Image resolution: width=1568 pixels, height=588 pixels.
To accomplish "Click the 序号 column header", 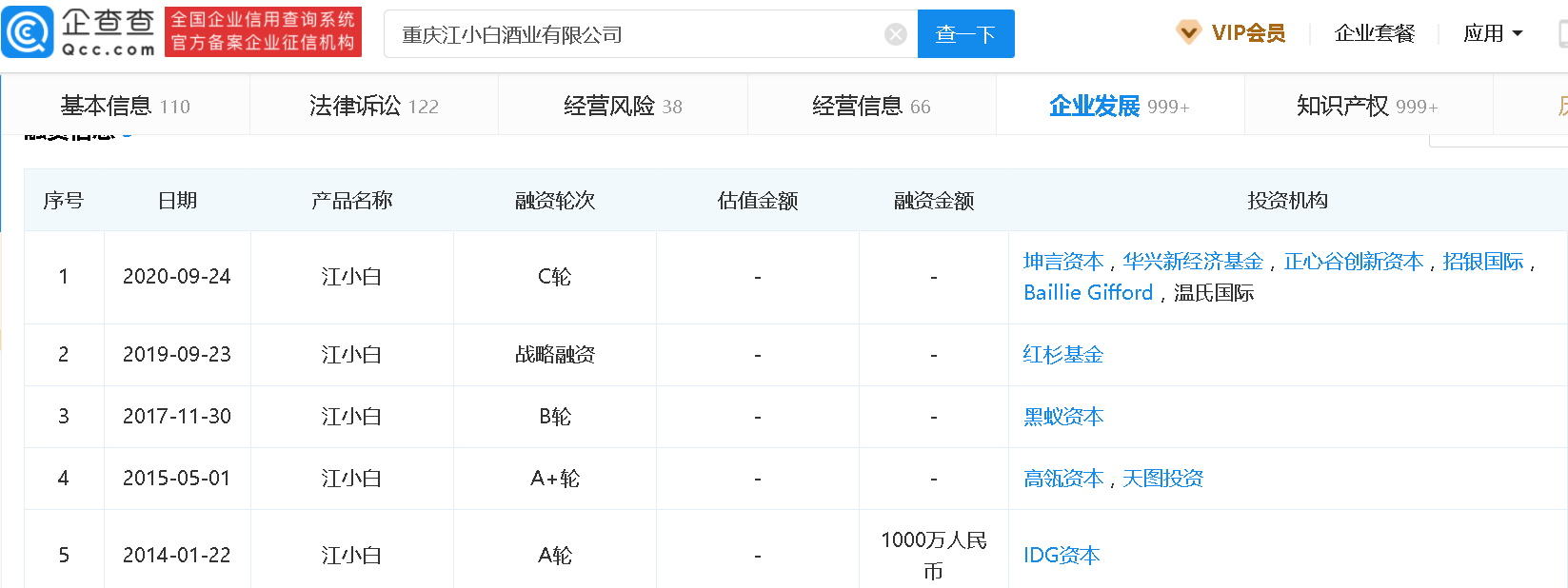I will (64, 201).
